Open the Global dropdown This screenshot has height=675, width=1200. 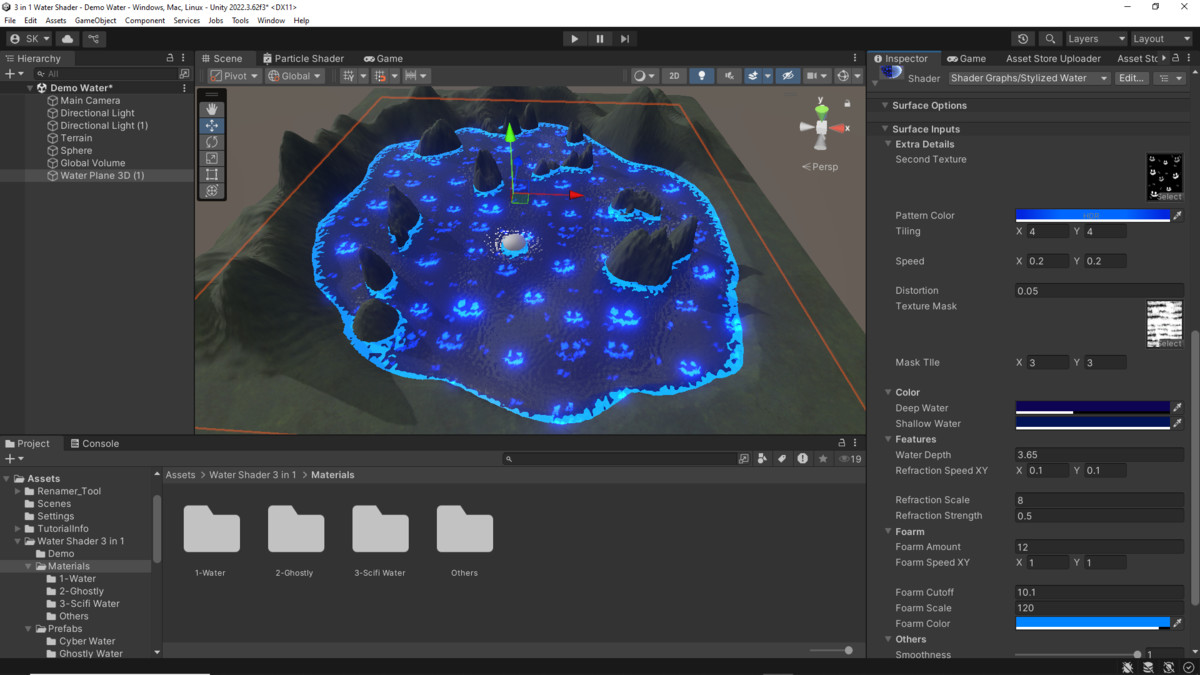pyautogui.click(x=294, y=76)
